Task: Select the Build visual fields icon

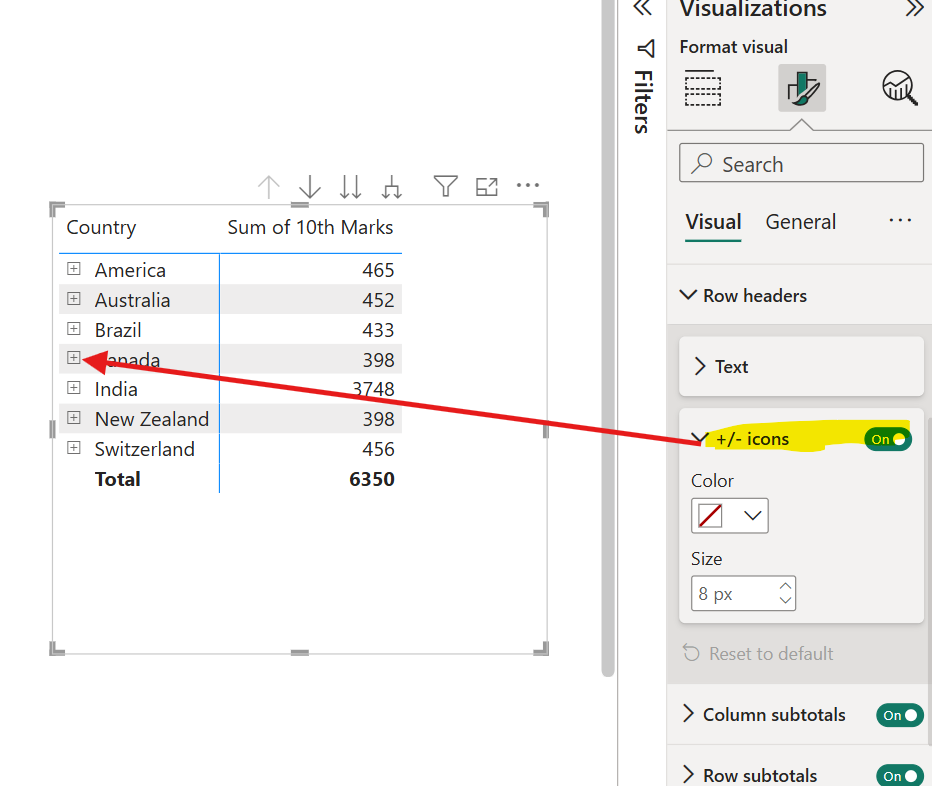Action: (703, 89)
